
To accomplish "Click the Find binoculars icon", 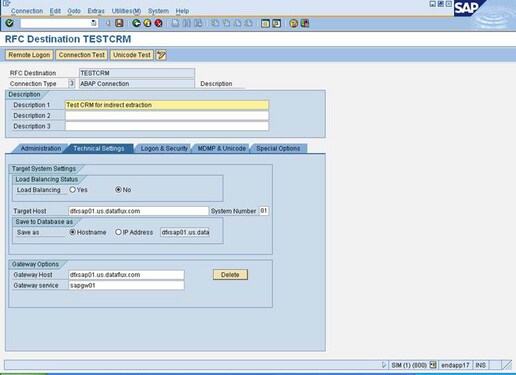I will [187, 23].
